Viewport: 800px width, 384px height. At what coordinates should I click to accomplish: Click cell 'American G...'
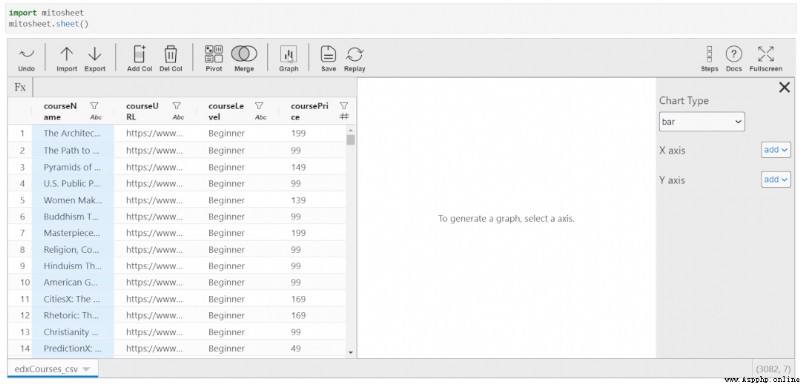[x=73, y=282]
